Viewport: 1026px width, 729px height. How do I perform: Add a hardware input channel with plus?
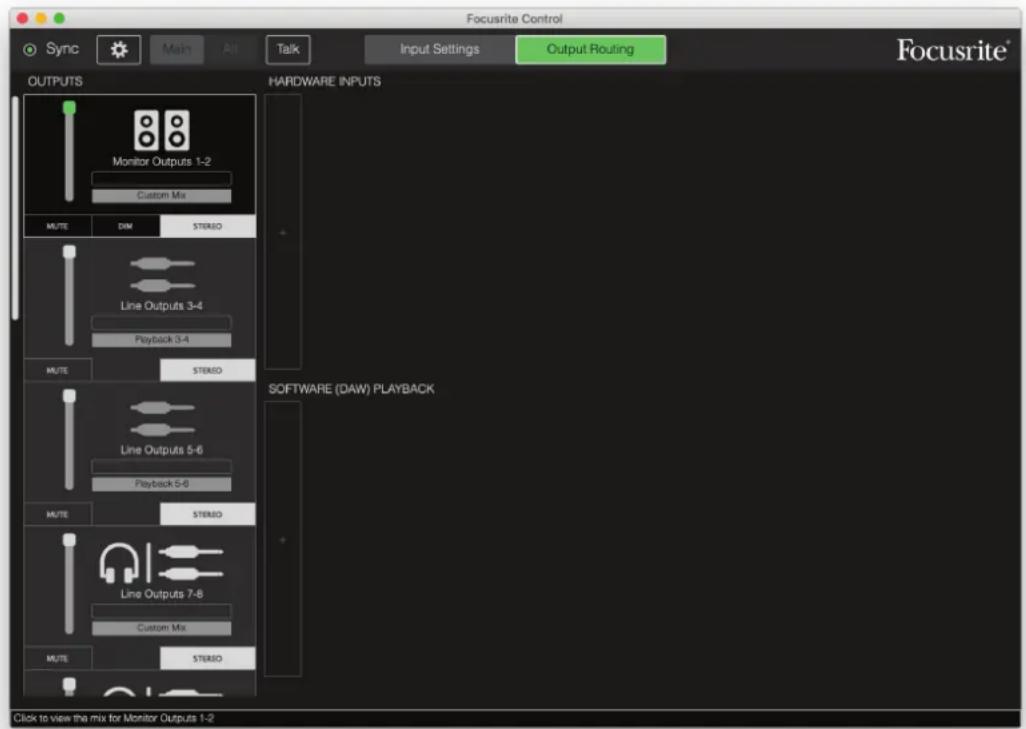point(283,232)
